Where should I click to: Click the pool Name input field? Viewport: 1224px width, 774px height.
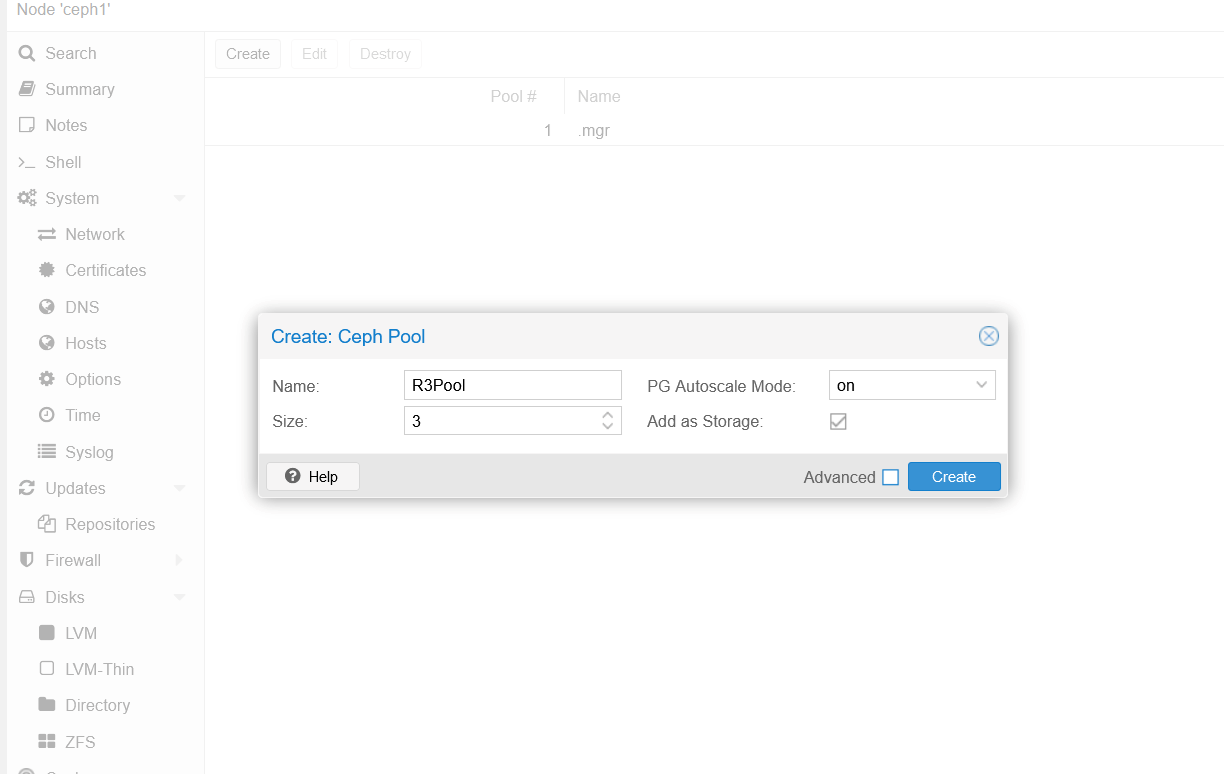(x=512, y=386)
